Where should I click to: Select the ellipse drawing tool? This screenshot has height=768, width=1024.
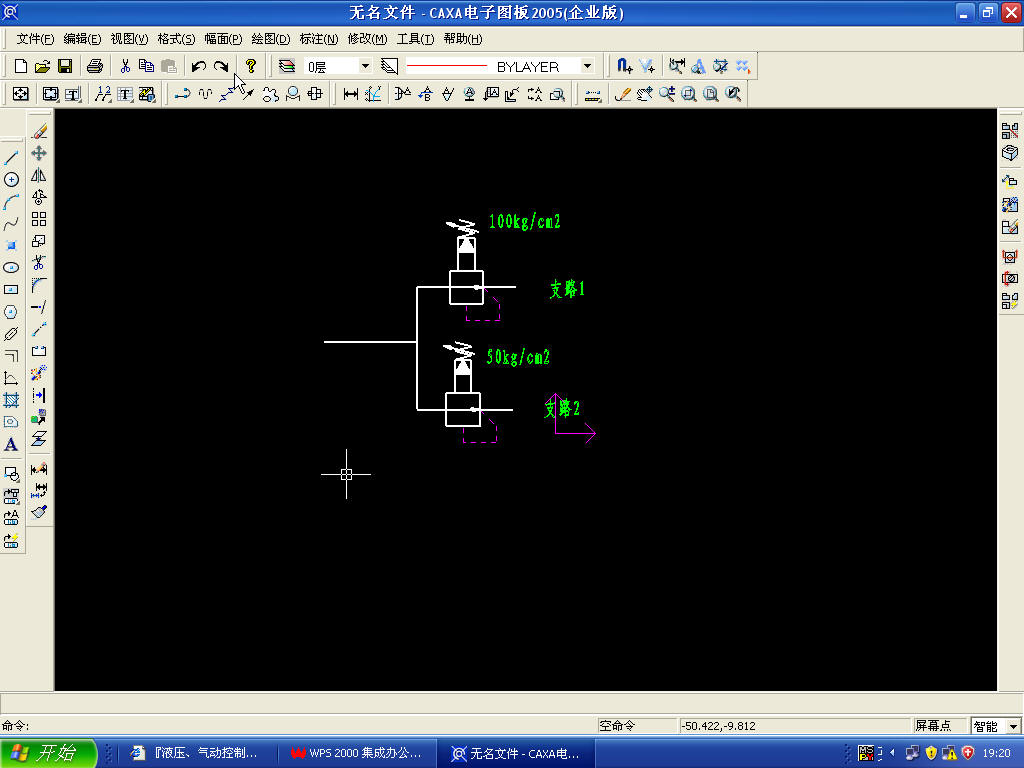coord(11,268)
